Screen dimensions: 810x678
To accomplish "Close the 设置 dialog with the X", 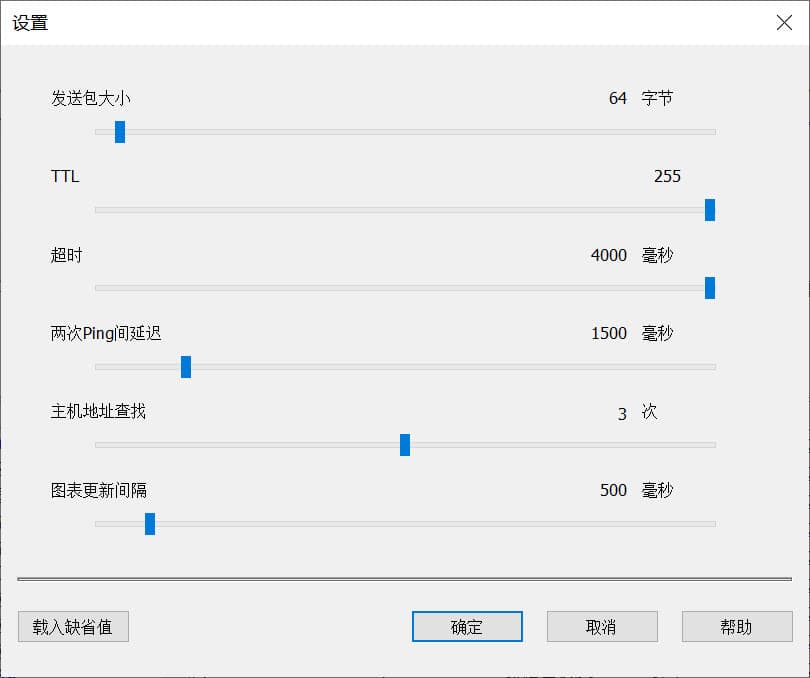I will coord(785,23).
